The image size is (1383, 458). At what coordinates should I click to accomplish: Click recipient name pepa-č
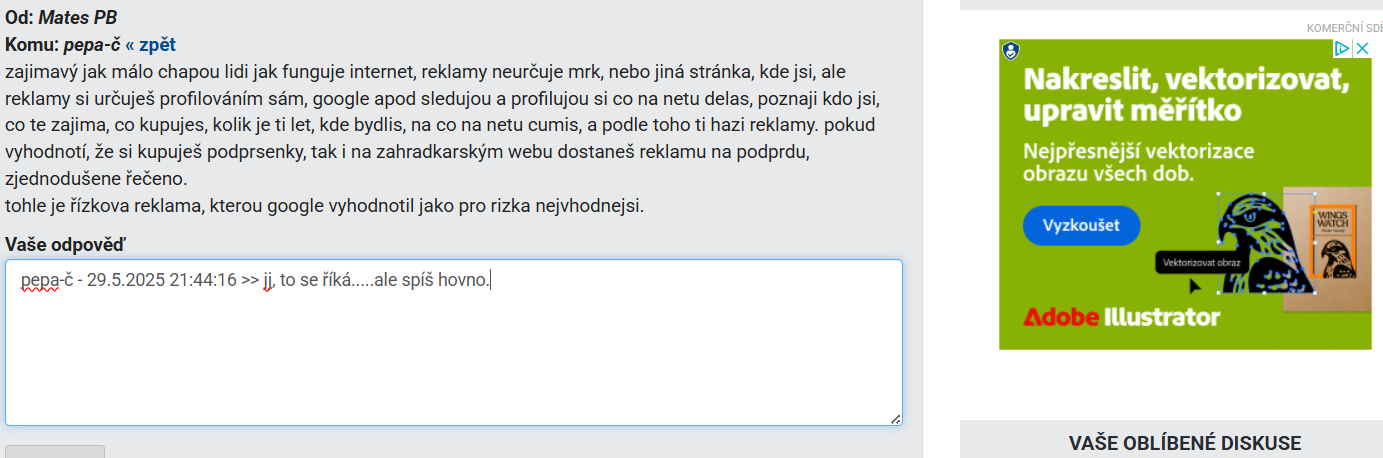click(92, 45)
